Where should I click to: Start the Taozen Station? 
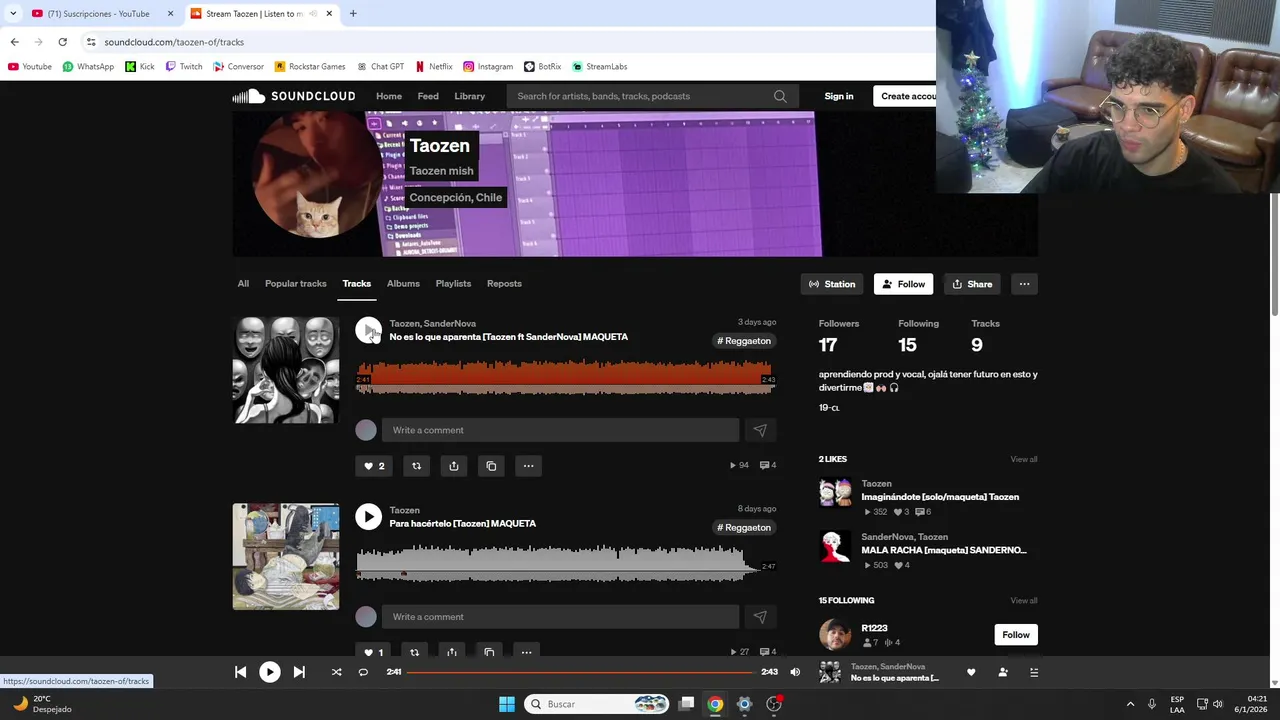tap(832, 284)
